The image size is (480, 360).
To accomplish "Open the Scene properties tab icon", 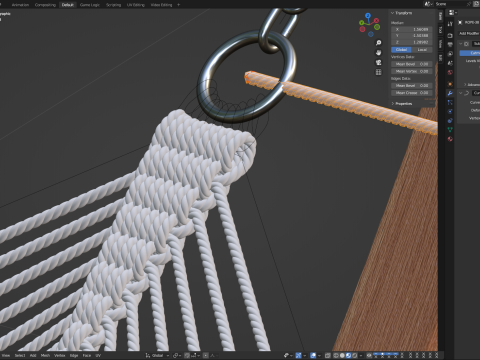I will [x=450, y=63].
